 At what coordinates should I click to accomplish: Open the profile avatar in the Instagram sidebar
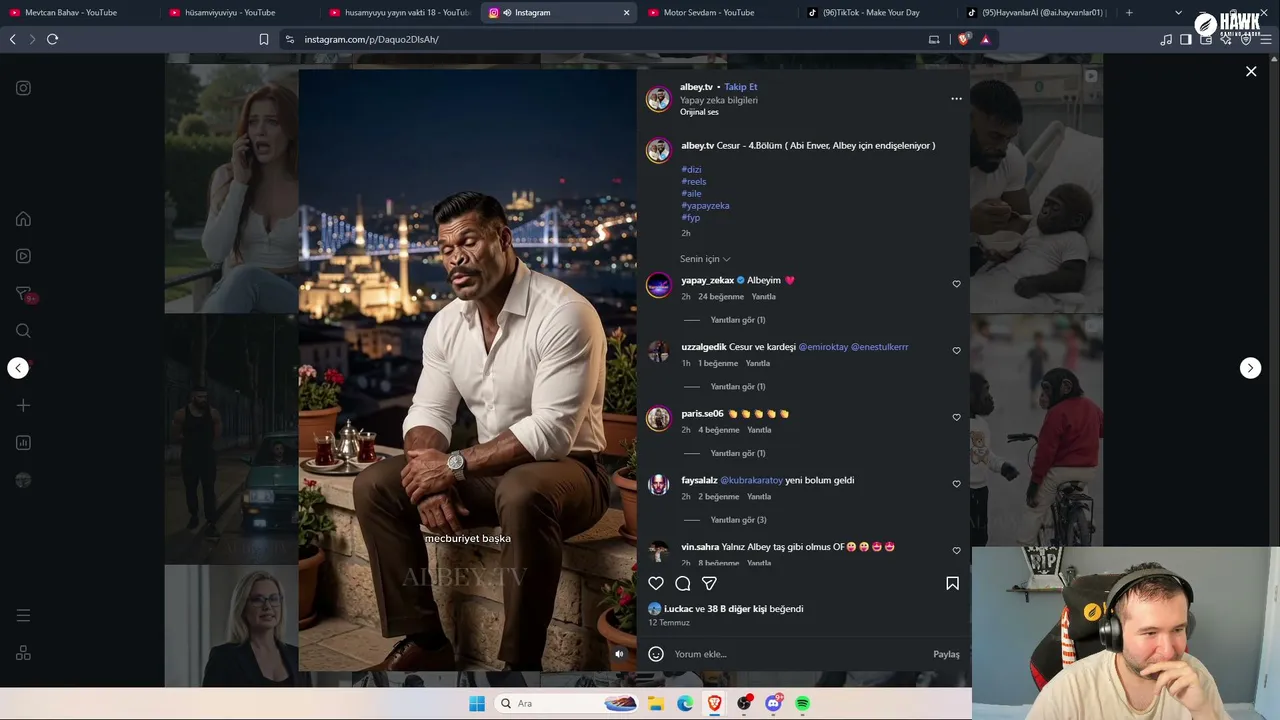point(23,480)
